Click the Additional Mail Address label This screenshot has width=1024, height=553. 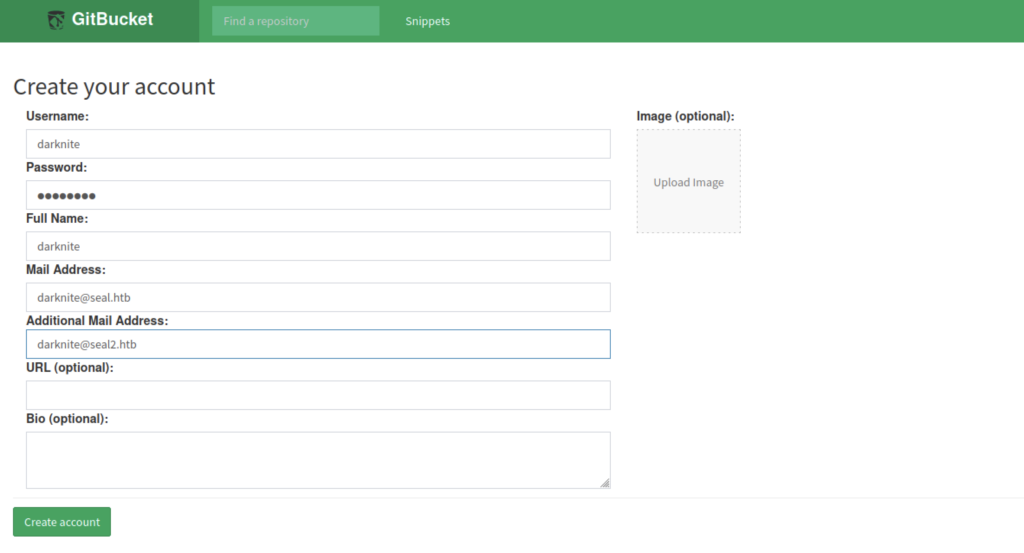pos(97,321)
